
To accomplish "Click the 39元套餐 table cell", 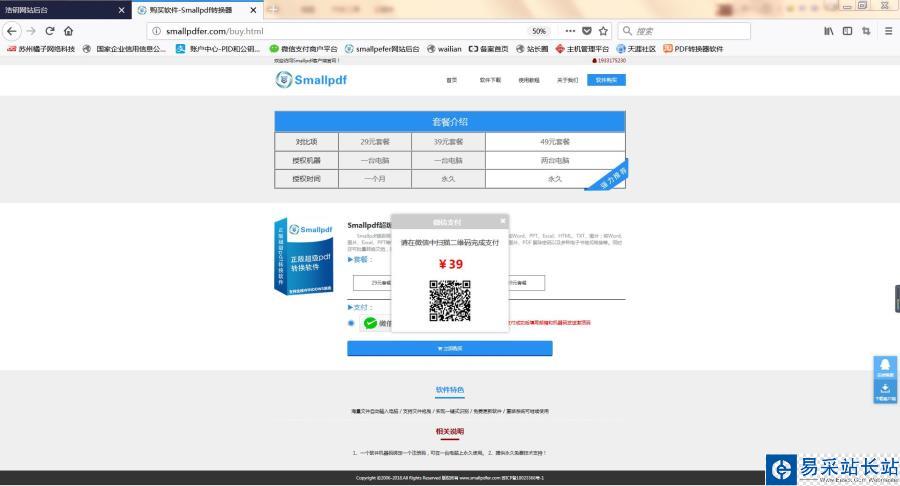I will tap(448, 142).
